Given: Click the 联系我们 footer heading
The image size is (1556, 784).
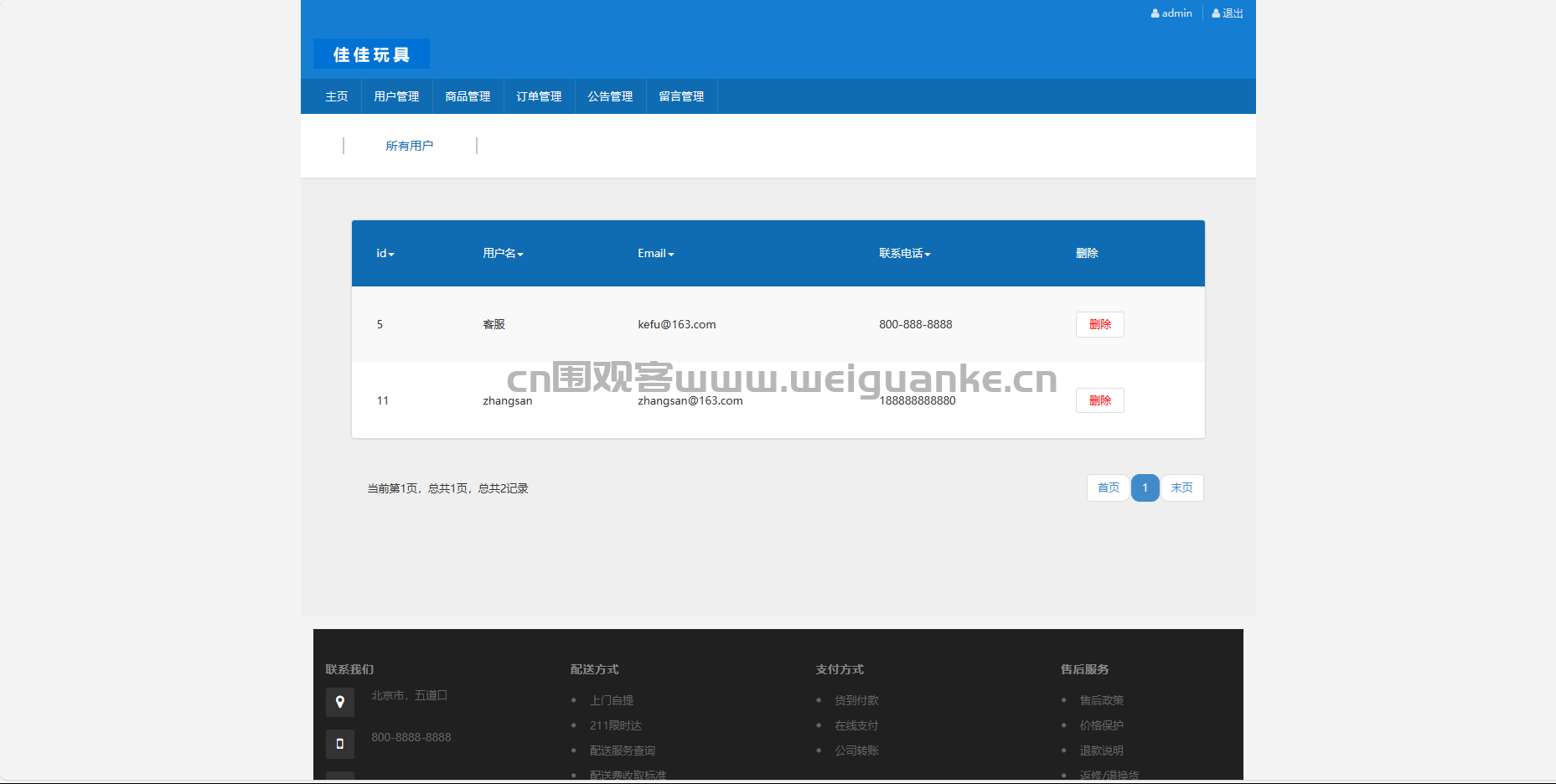Looking at the screenshot, I should (350, 669).
